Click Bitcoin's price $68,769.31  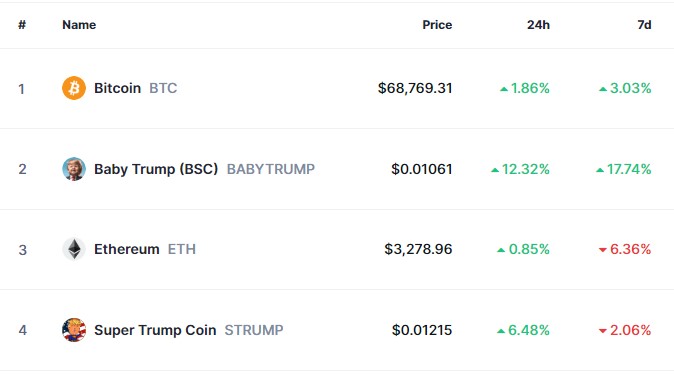click(415, 88)
